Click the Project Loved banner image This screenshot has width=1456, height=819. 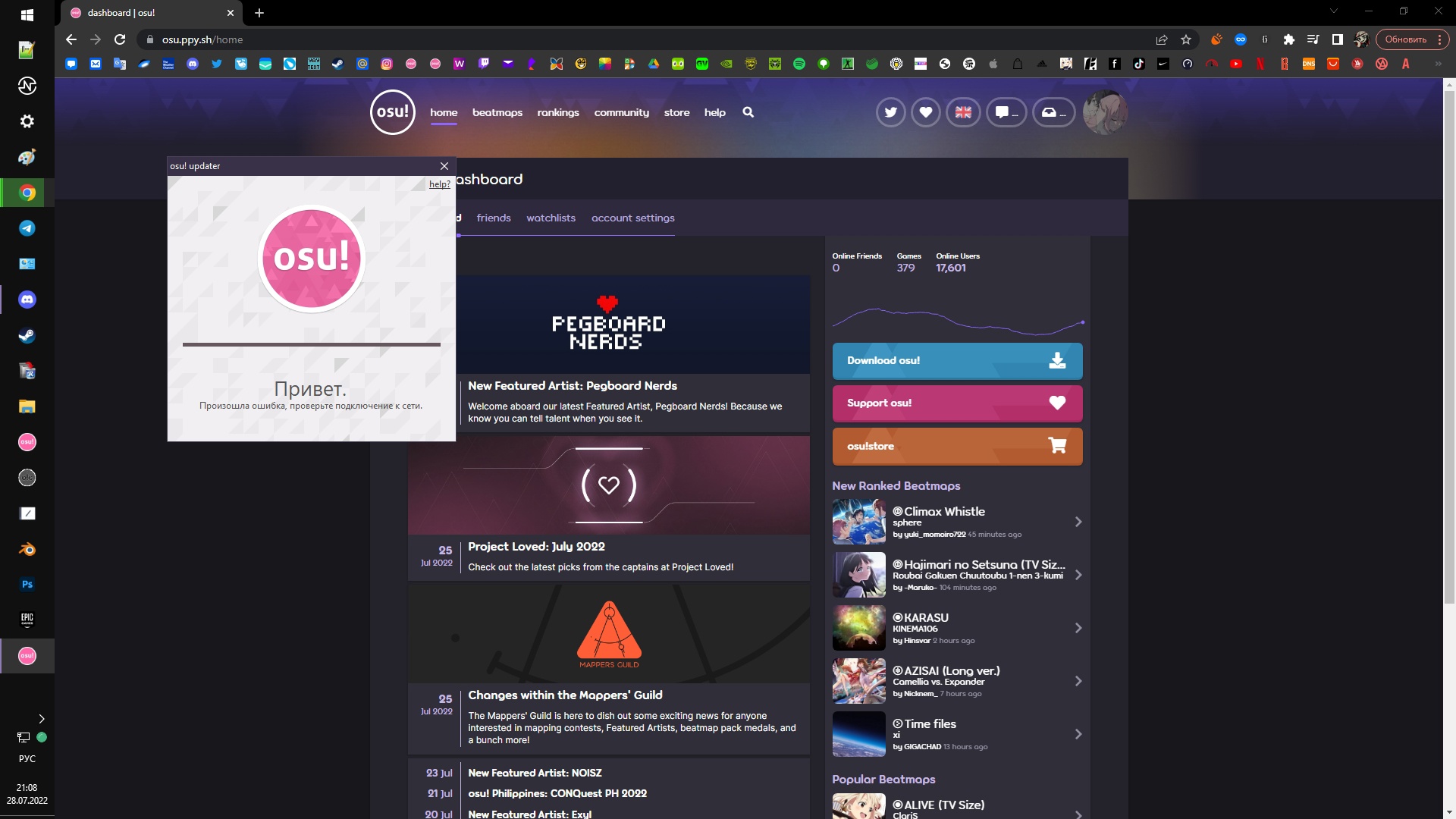pyautogui.click(x=609, y=485)
